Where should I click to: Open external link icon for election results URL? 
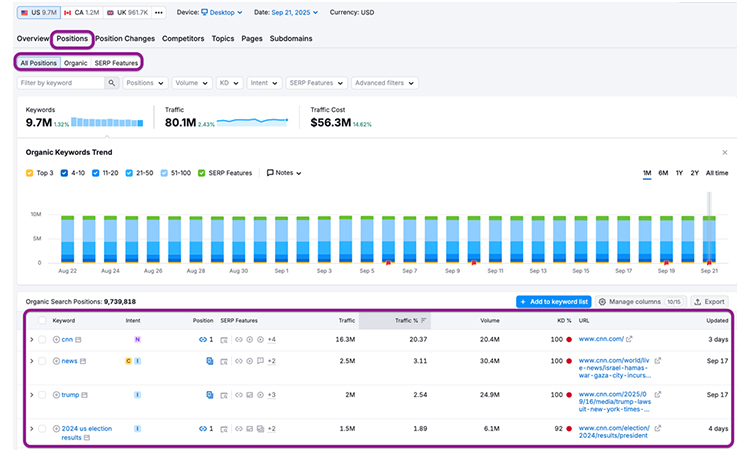click(x=658, y=428)
